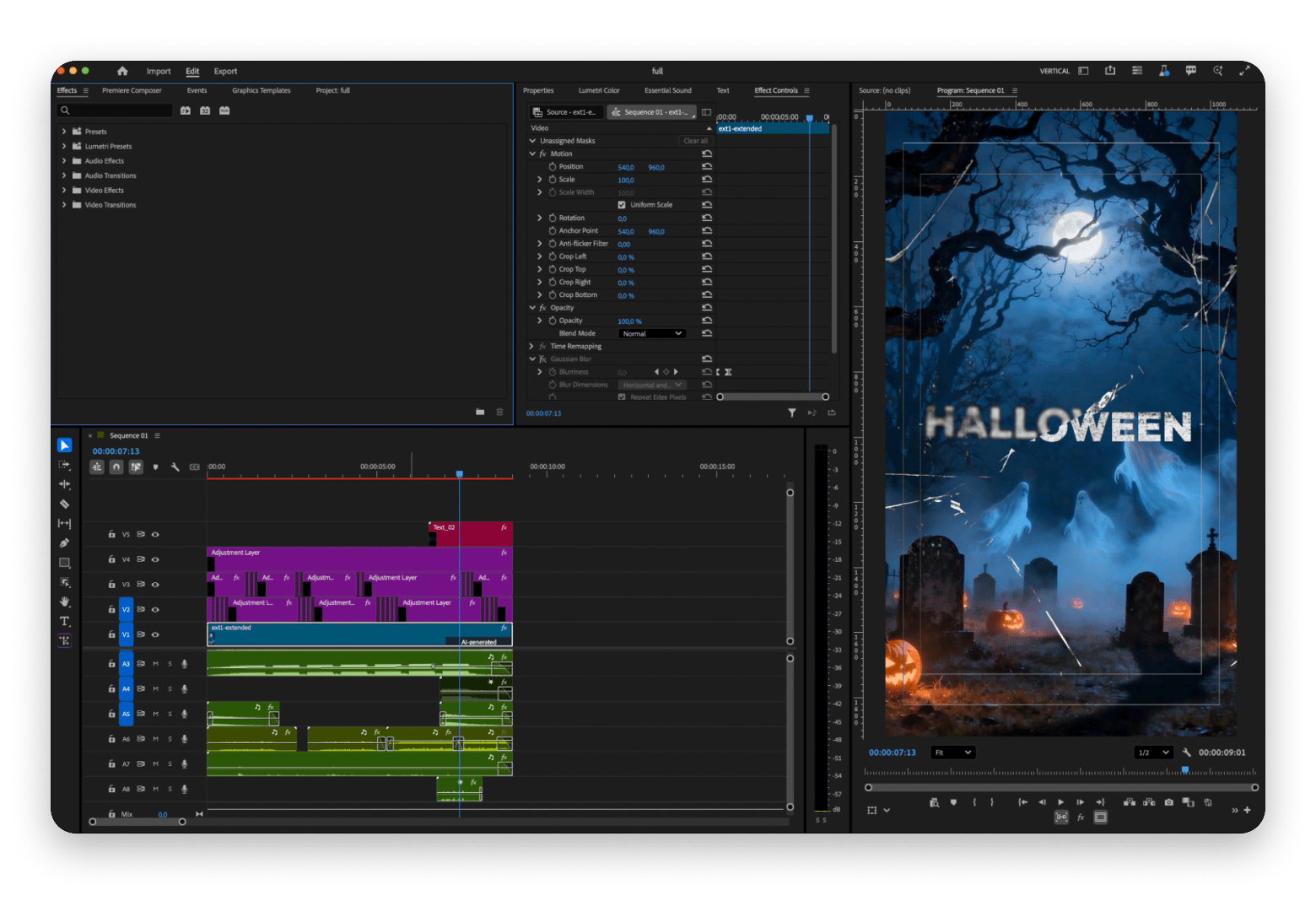Click the timecode field showing 00:00:07:13
Screen dimensions: 1316x901
coord(116,450)
